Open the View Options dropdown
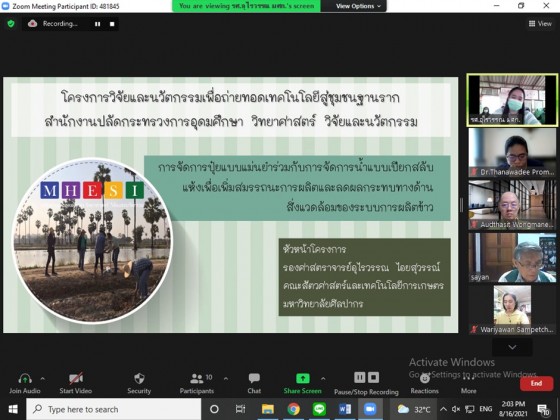Image resolution: width=560 pixels, height=420 pixels. [358, 6]
